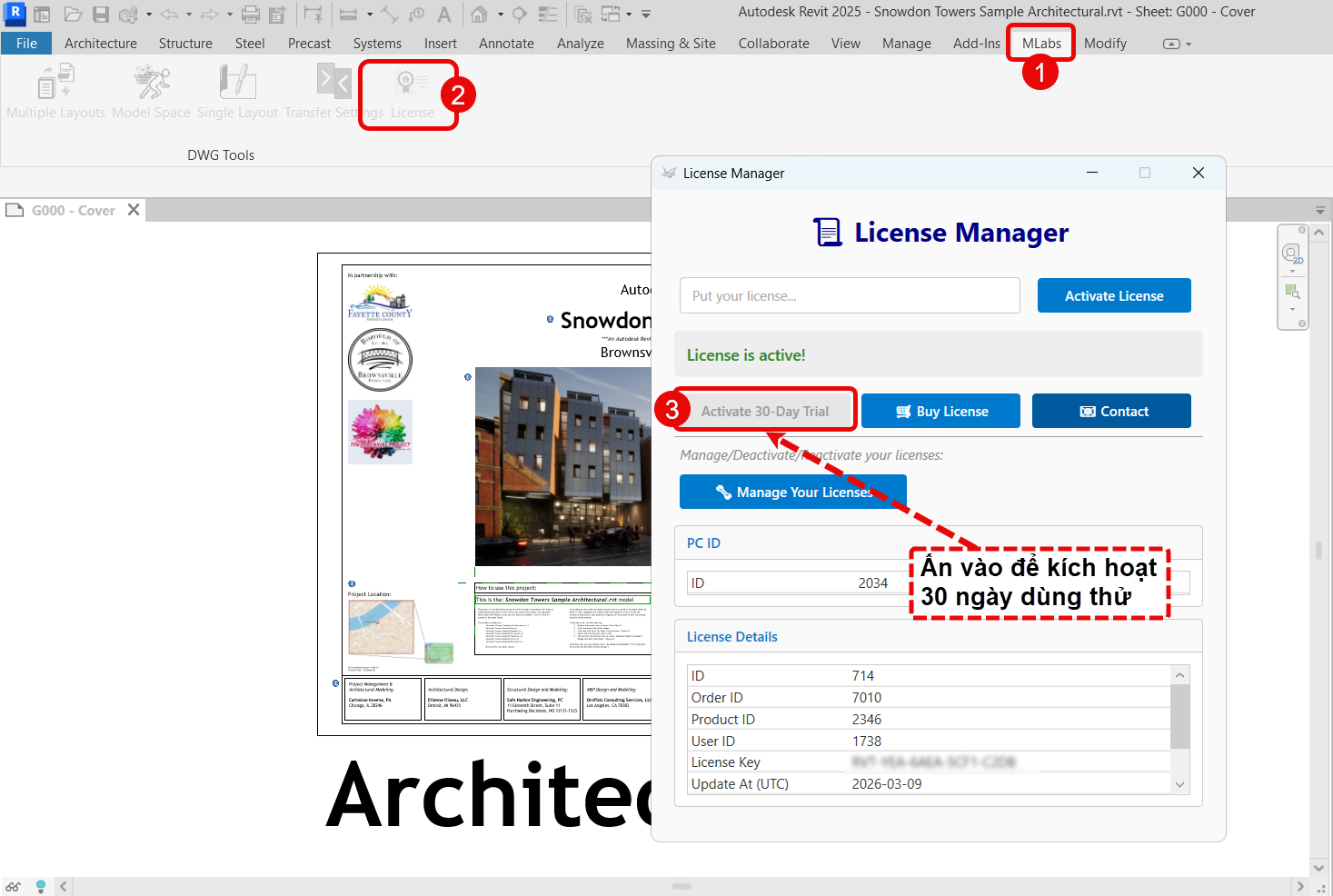Open the Multiple Layouts tool

55,92
